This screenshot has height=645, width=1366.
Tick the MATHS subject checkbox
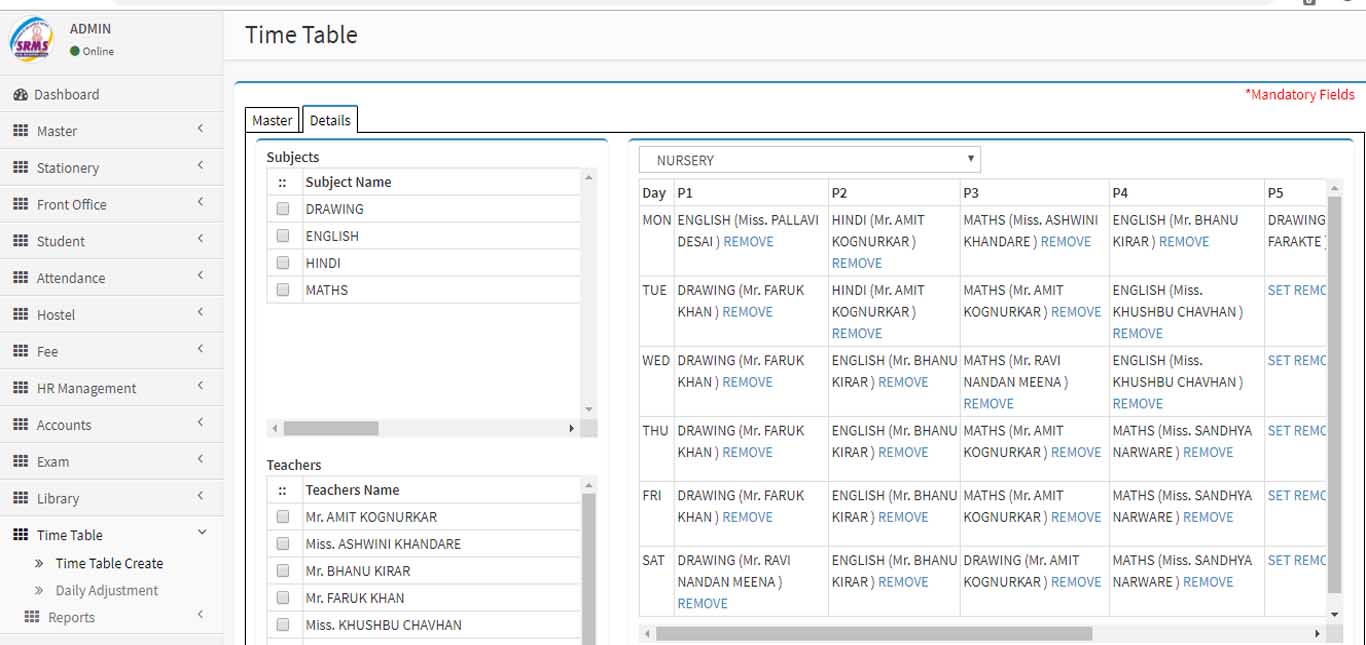point(283,290)
